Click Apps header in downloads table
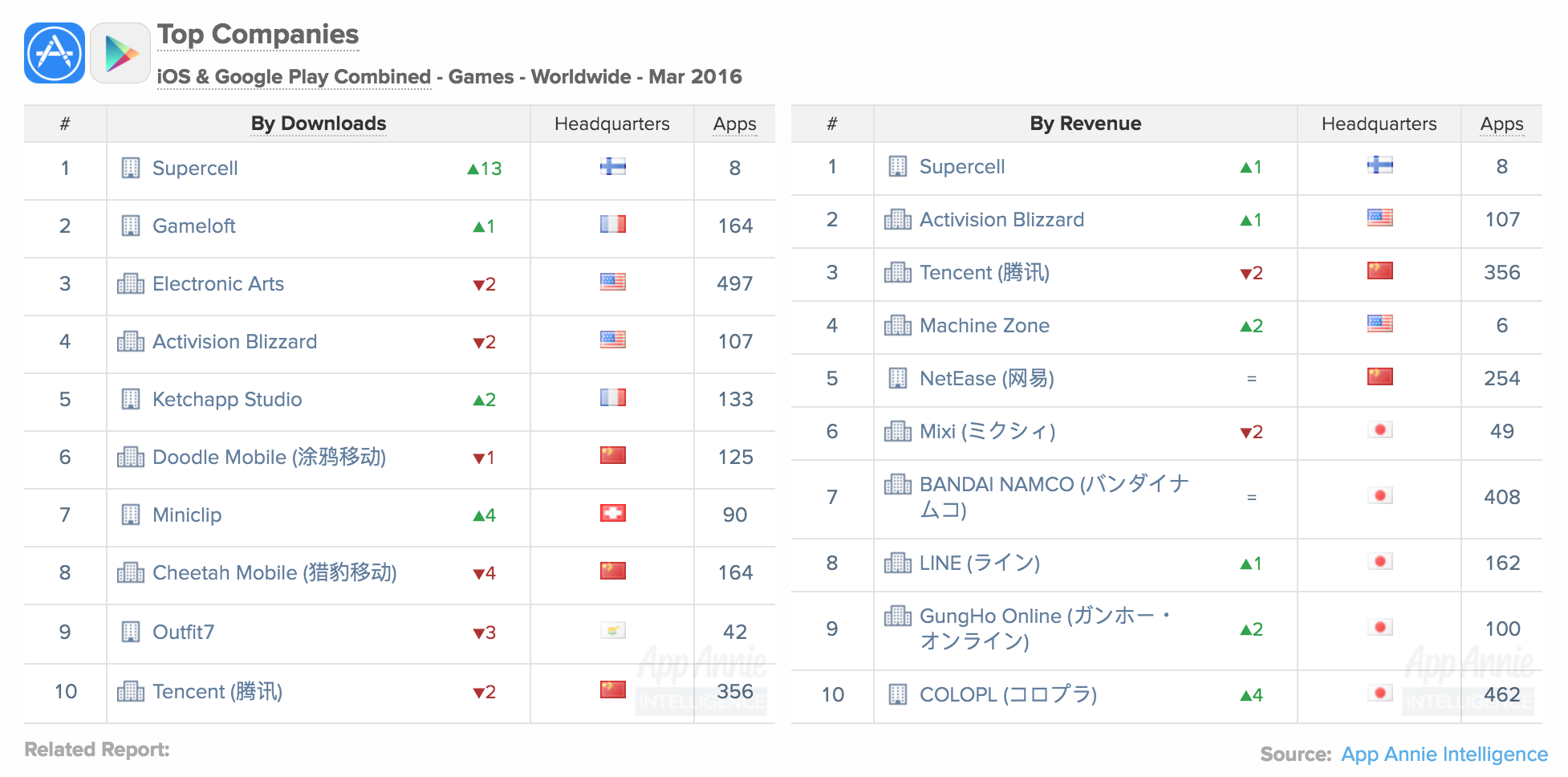The height and width of the screenshot is (777, 1568). (734, 124)
